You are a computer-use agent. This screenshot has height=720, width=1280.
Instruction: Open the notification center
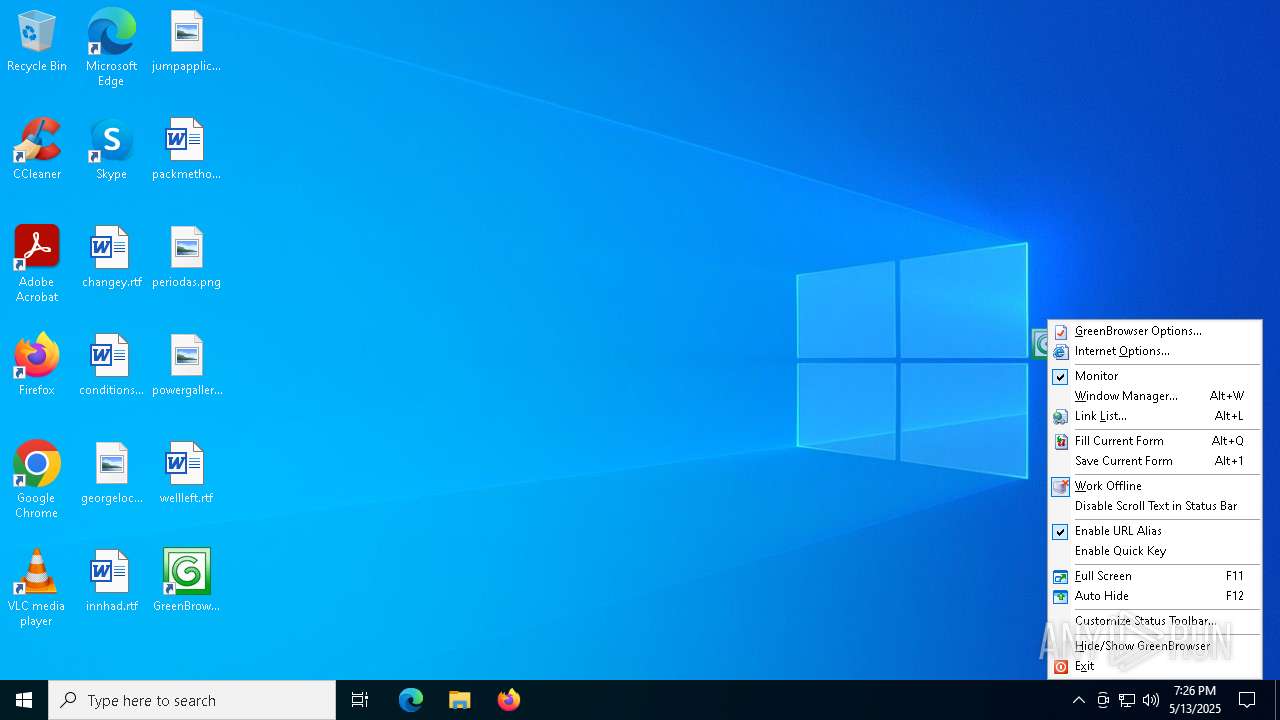[1247, 700]
